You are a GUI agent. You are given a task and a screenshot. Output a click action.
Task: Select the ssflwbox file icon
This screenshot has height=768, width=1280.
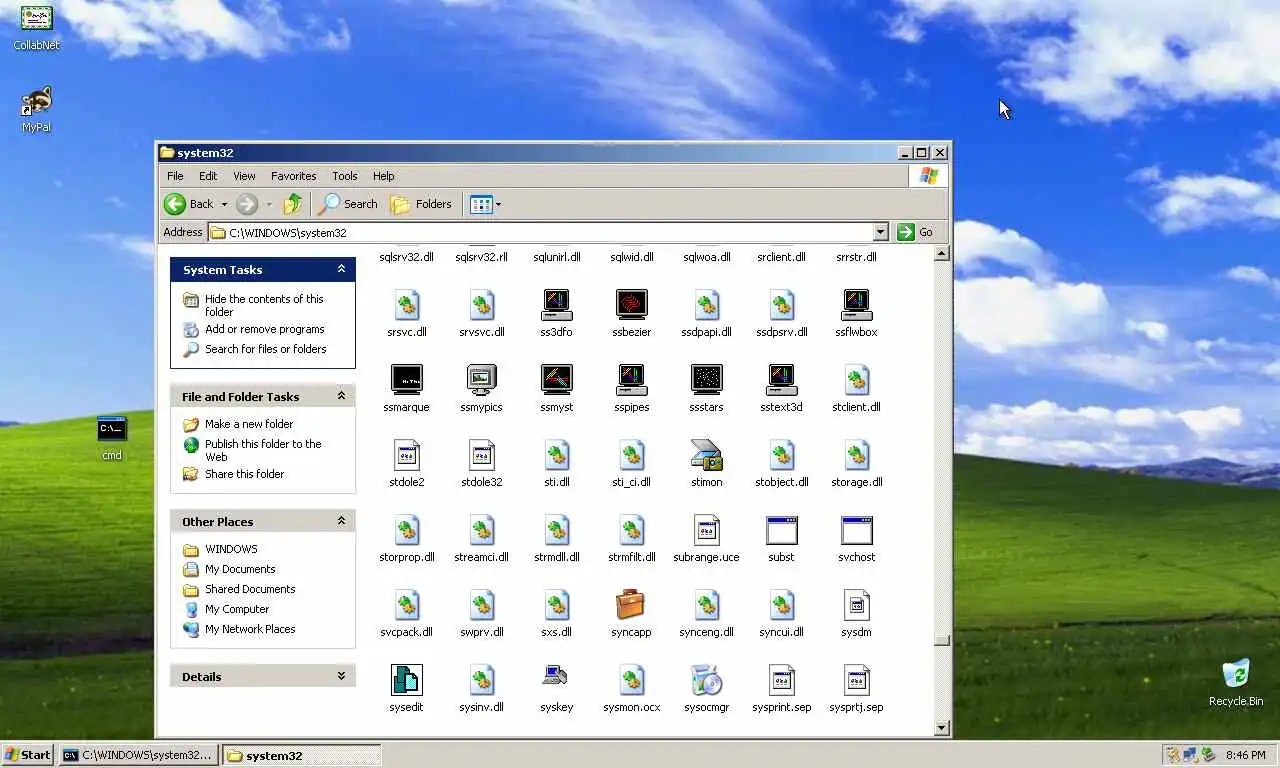pyautogui.click(x=856, y=305)
